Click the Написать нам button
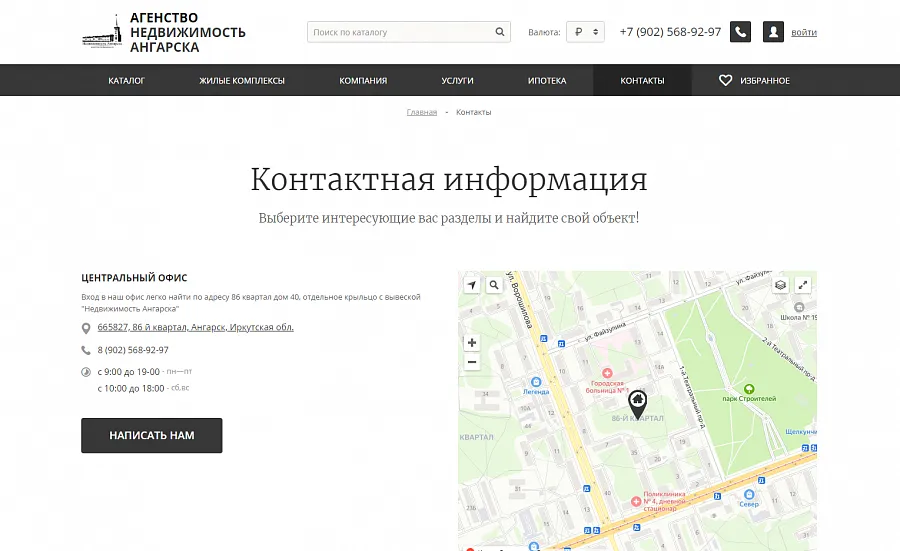This screenshot has height=551, width=900. [x=152, y=436]
